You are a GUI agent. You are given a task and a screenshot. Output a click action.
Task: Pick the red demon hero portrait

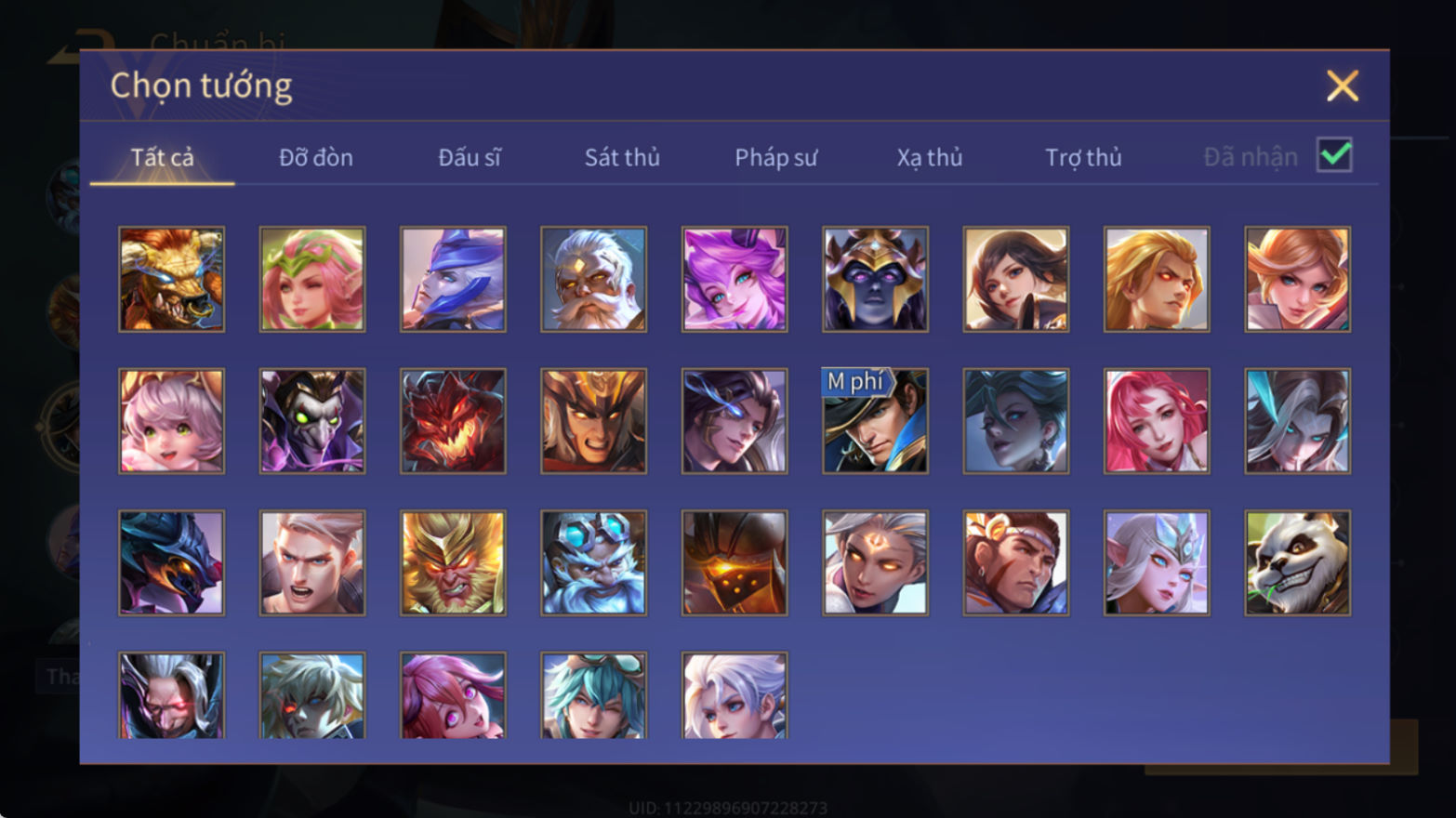[453, 421]
